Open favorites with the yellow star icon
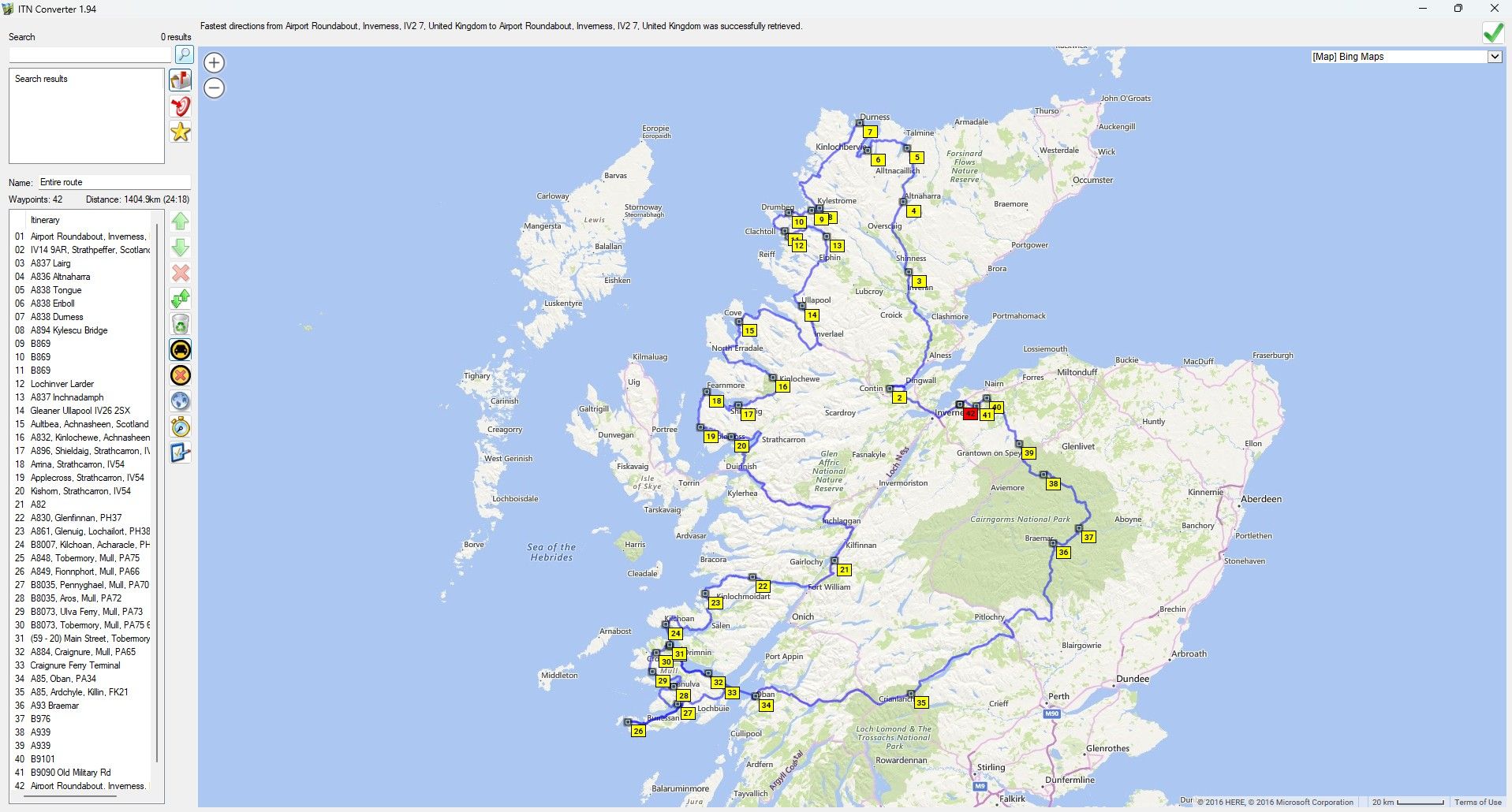1512x812 pixels. [x=181, y=132]
